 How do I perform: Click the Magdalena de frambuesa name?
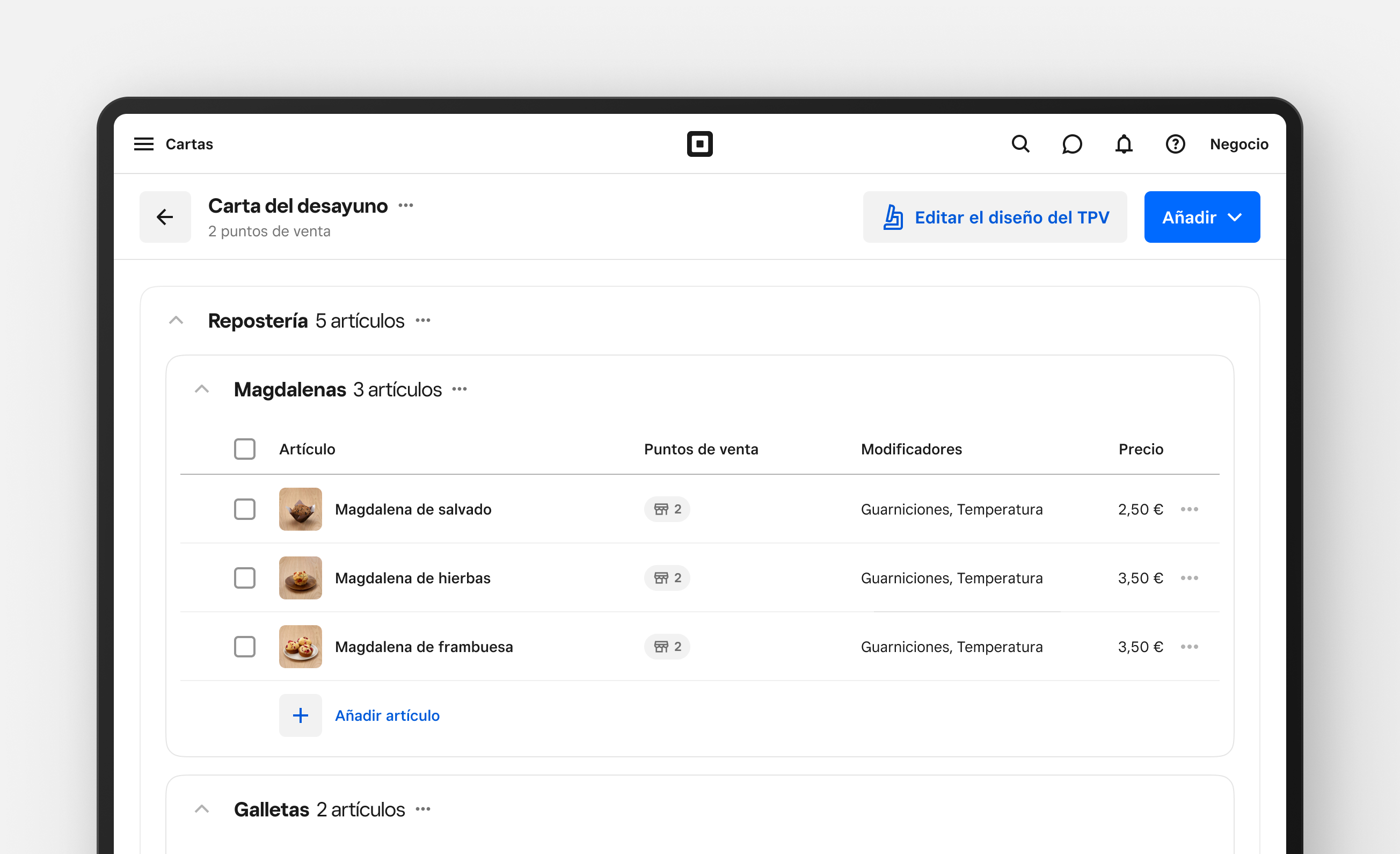point(424,647)
